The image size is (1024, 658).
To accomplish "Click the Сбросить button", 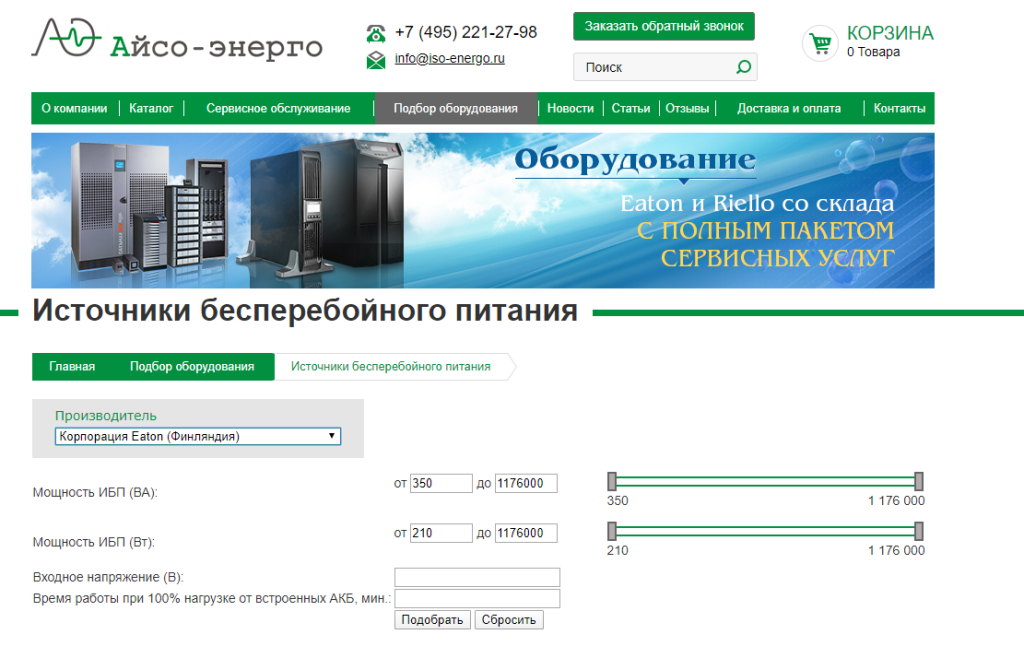I will 509,619.
